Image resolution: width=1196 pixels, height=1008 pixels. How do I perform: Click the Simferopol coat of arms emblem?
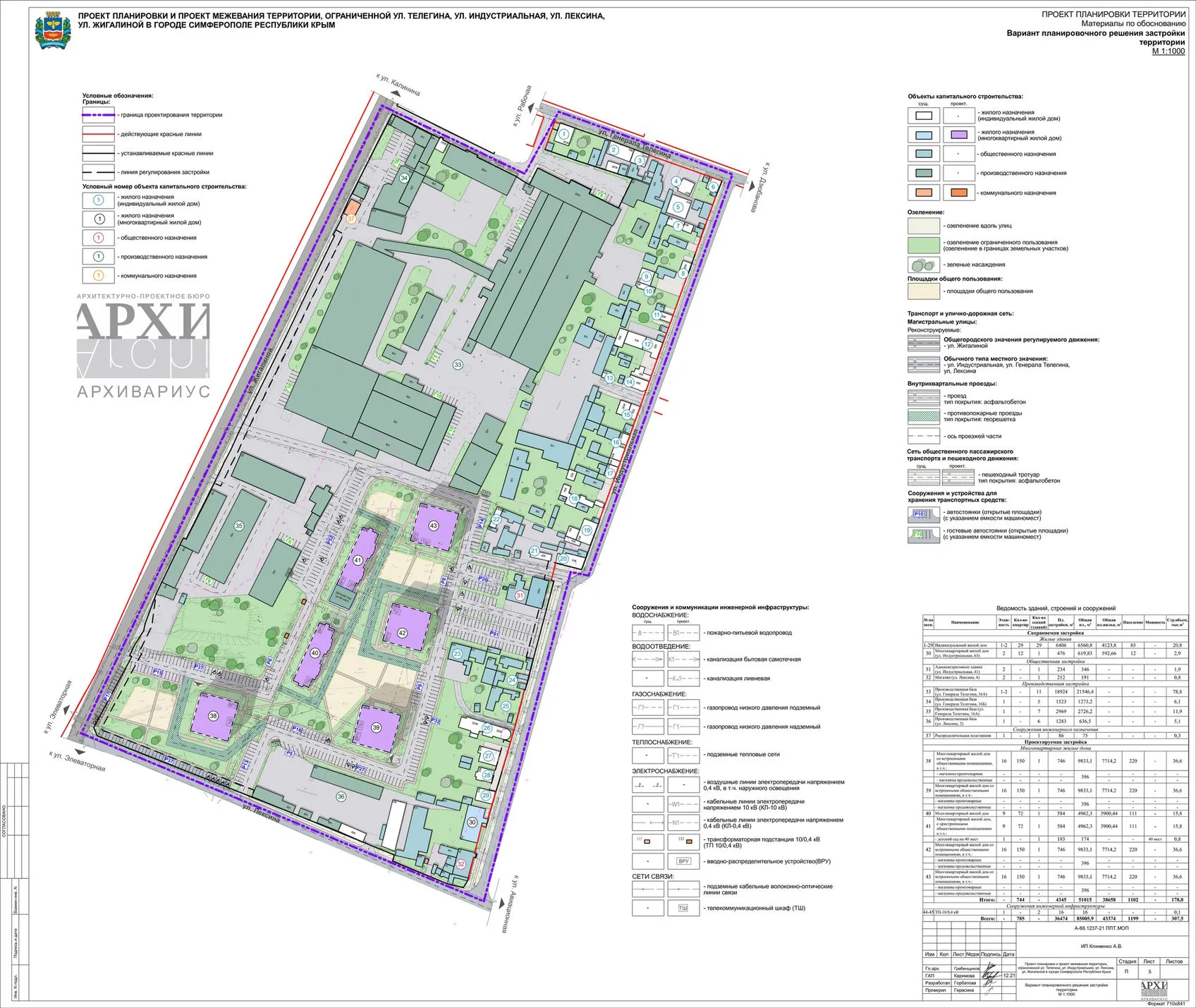(x=53, y=30)
